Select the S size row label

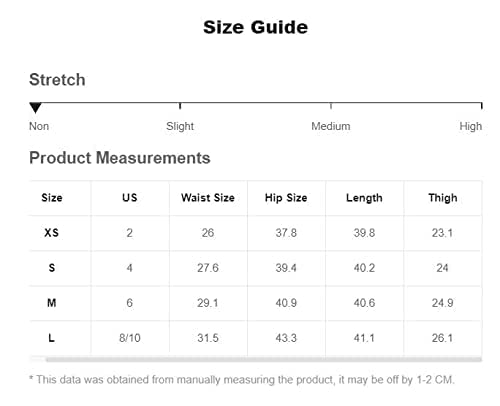tap(52, 268)
